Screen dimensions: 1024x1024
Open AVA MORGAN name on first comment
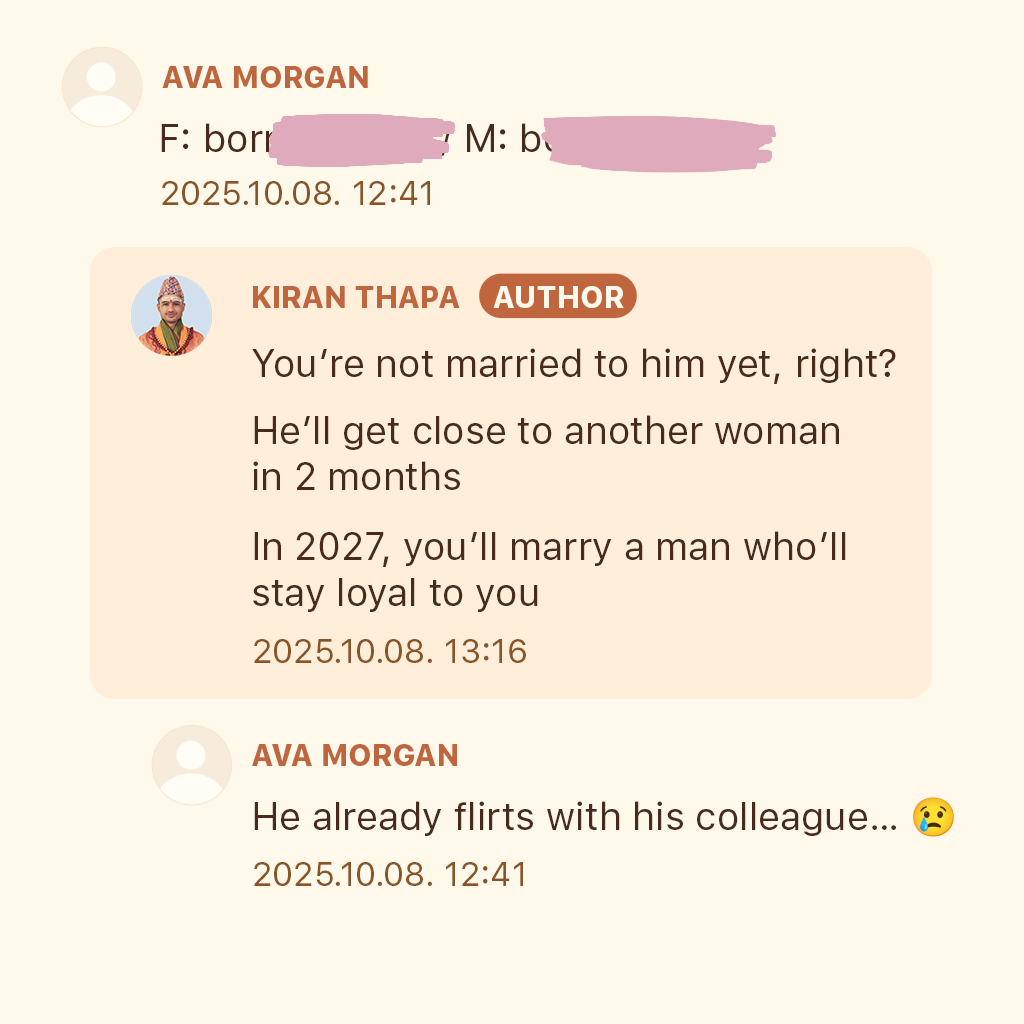tap(266, 77)
